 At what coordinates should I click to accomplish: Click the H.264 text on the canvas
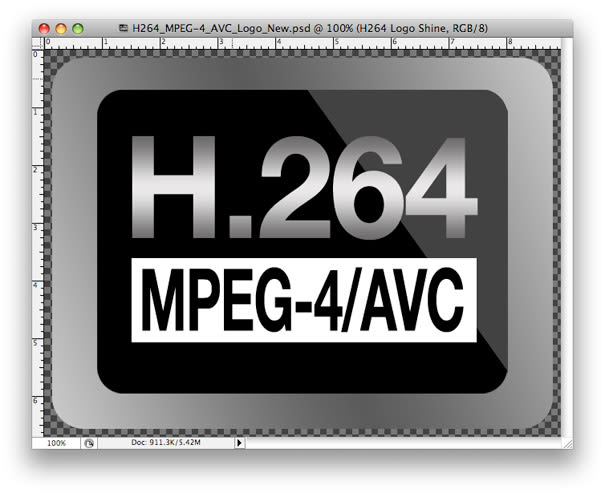point(305,187)
